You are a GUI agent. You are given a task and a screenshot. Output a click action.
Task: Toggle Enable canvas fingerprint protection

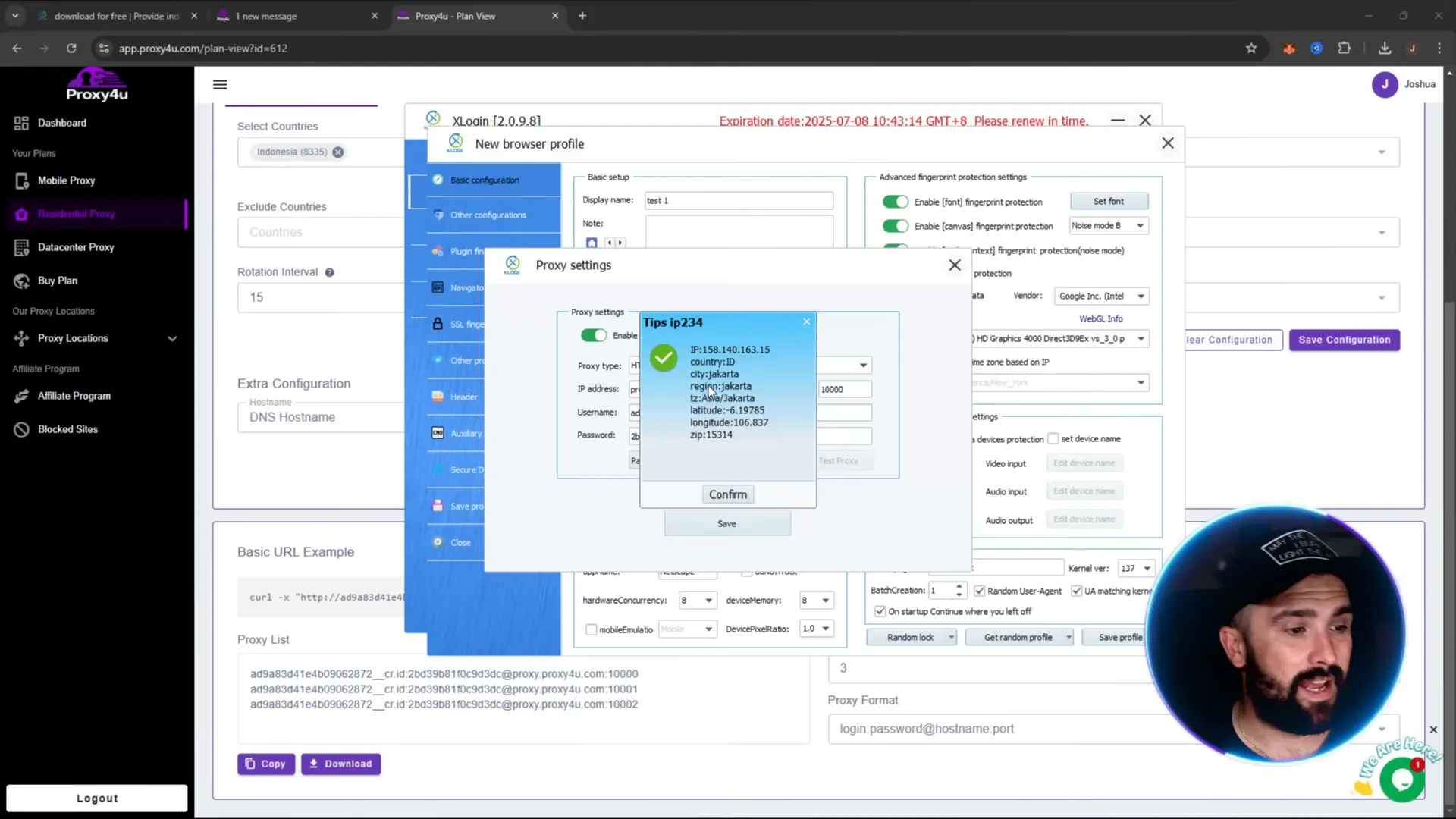[x=895, y=226]
